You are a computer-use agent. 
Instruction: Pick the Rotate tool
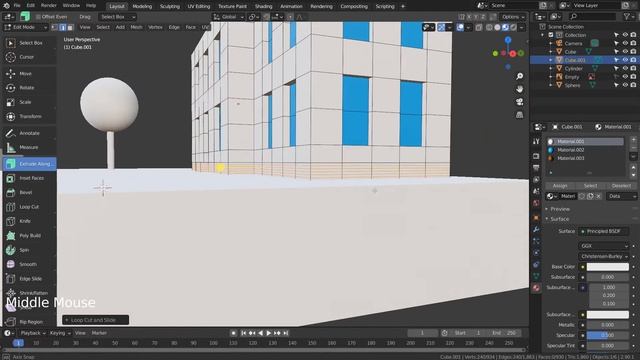(29, 88)
